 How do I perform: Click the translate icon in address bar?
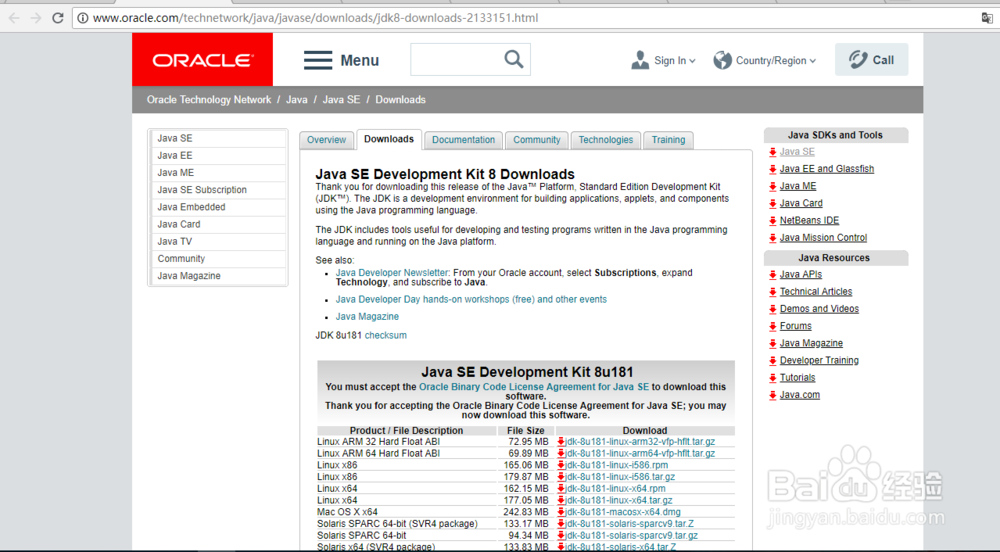(987, 18)
